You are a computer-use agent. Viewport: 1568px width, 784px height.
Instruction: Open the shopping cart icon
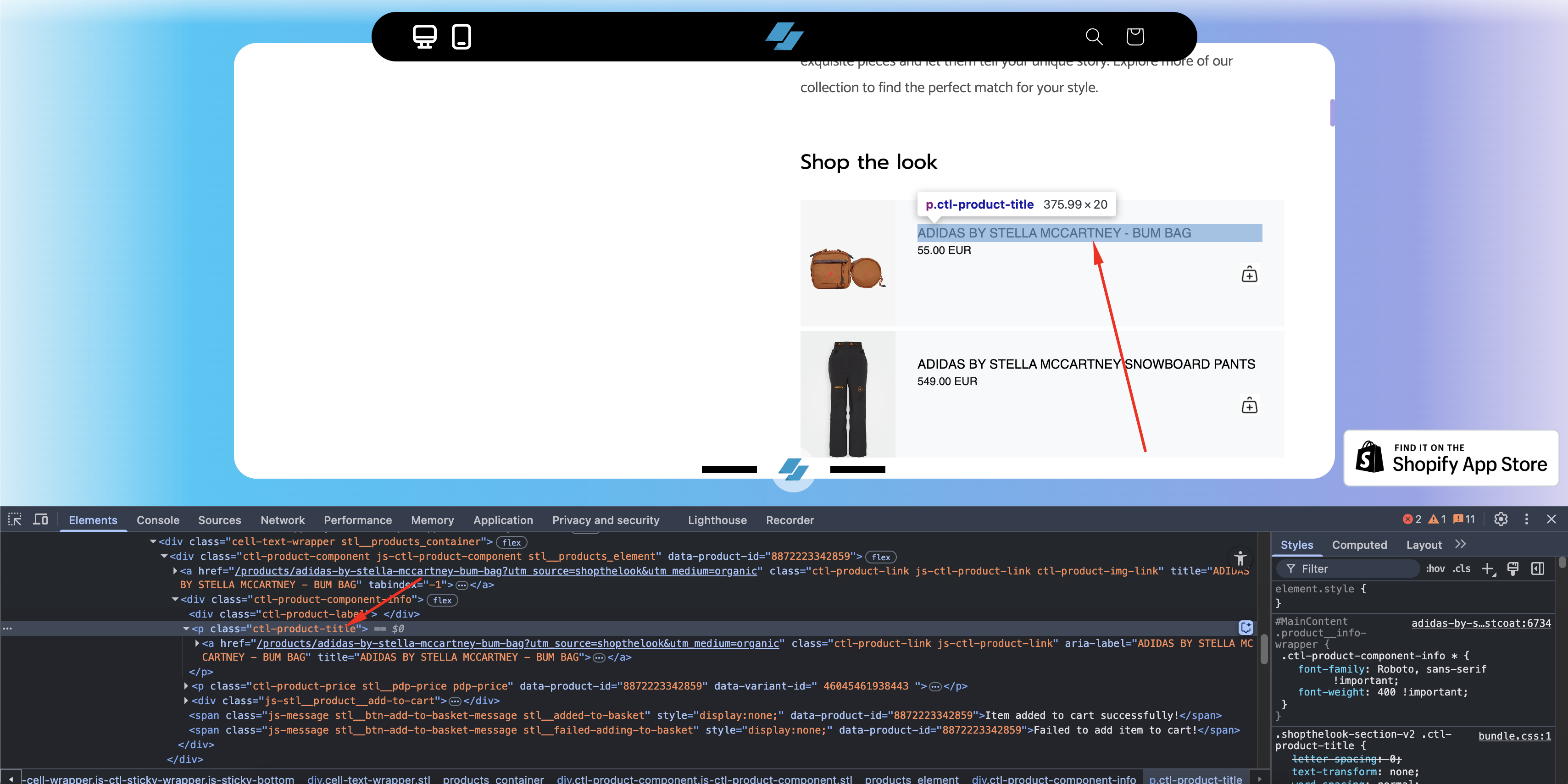[x=1134, y=37]
